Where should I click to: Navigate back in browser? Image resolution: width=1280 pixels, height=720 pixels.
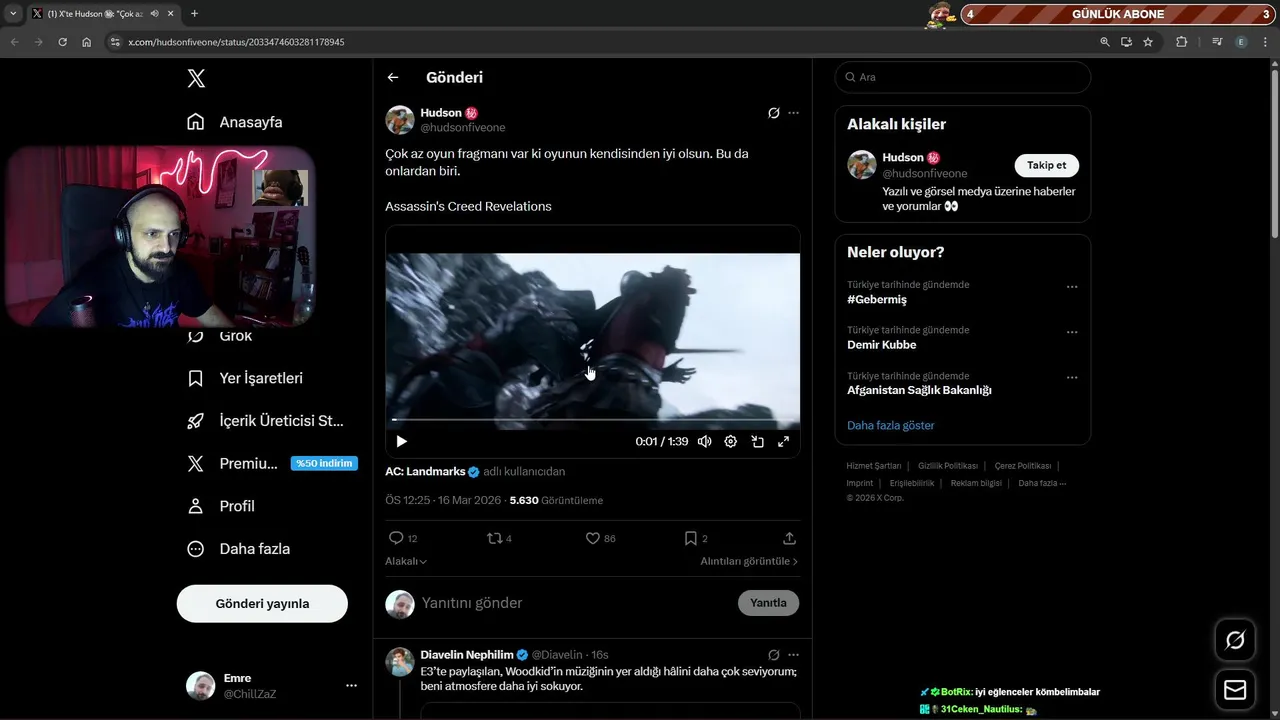14,42
